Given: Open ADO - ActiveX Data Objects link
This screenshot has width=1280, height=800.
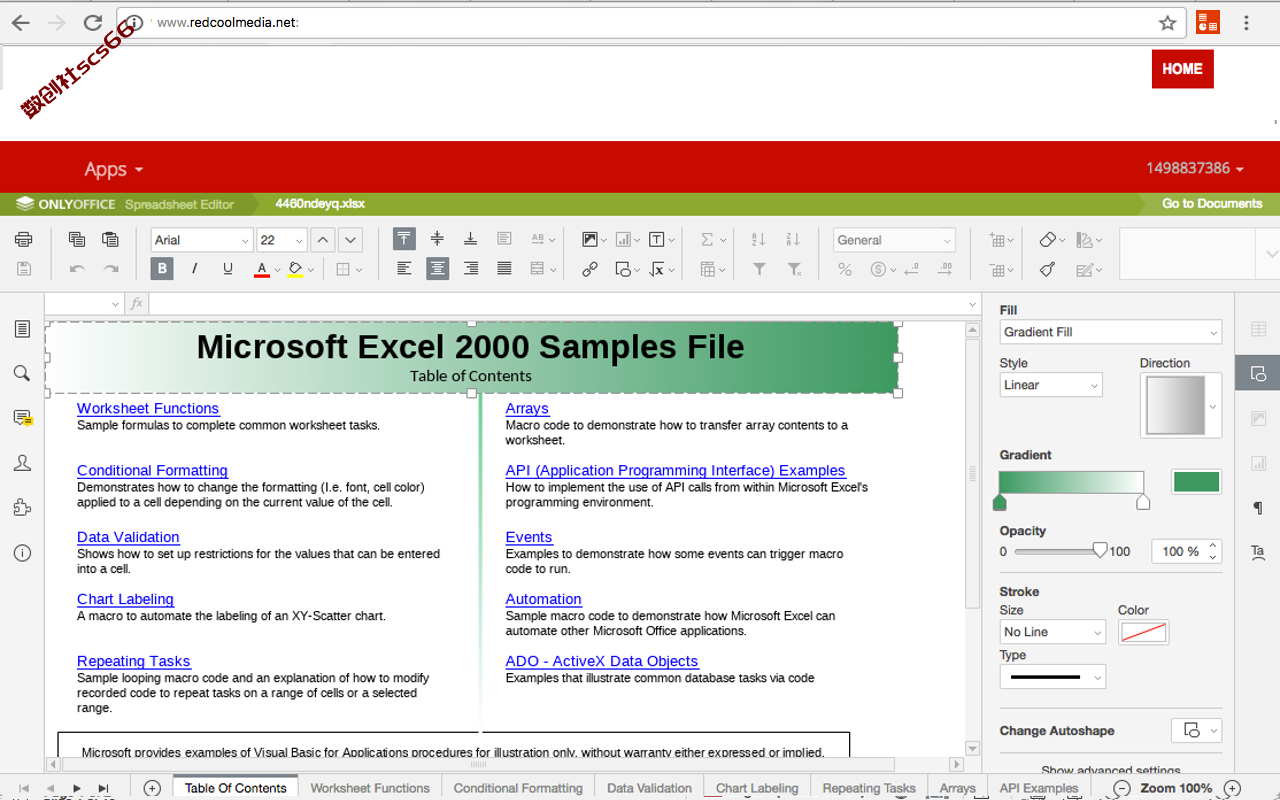Looking at the screenshot, I should click(x=602, y=661).
